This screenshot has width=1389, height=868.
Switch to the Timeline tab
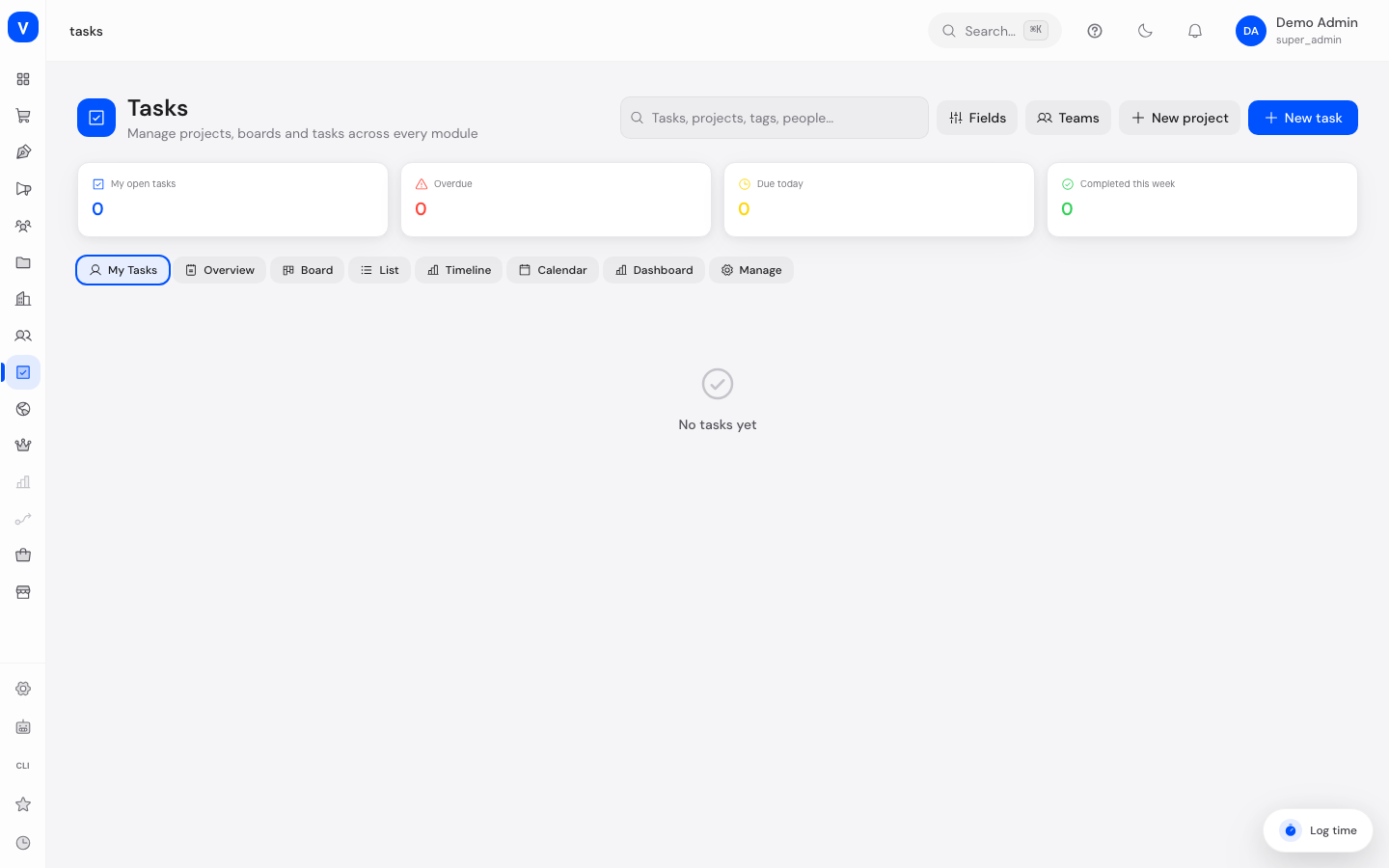click(459, 270)
